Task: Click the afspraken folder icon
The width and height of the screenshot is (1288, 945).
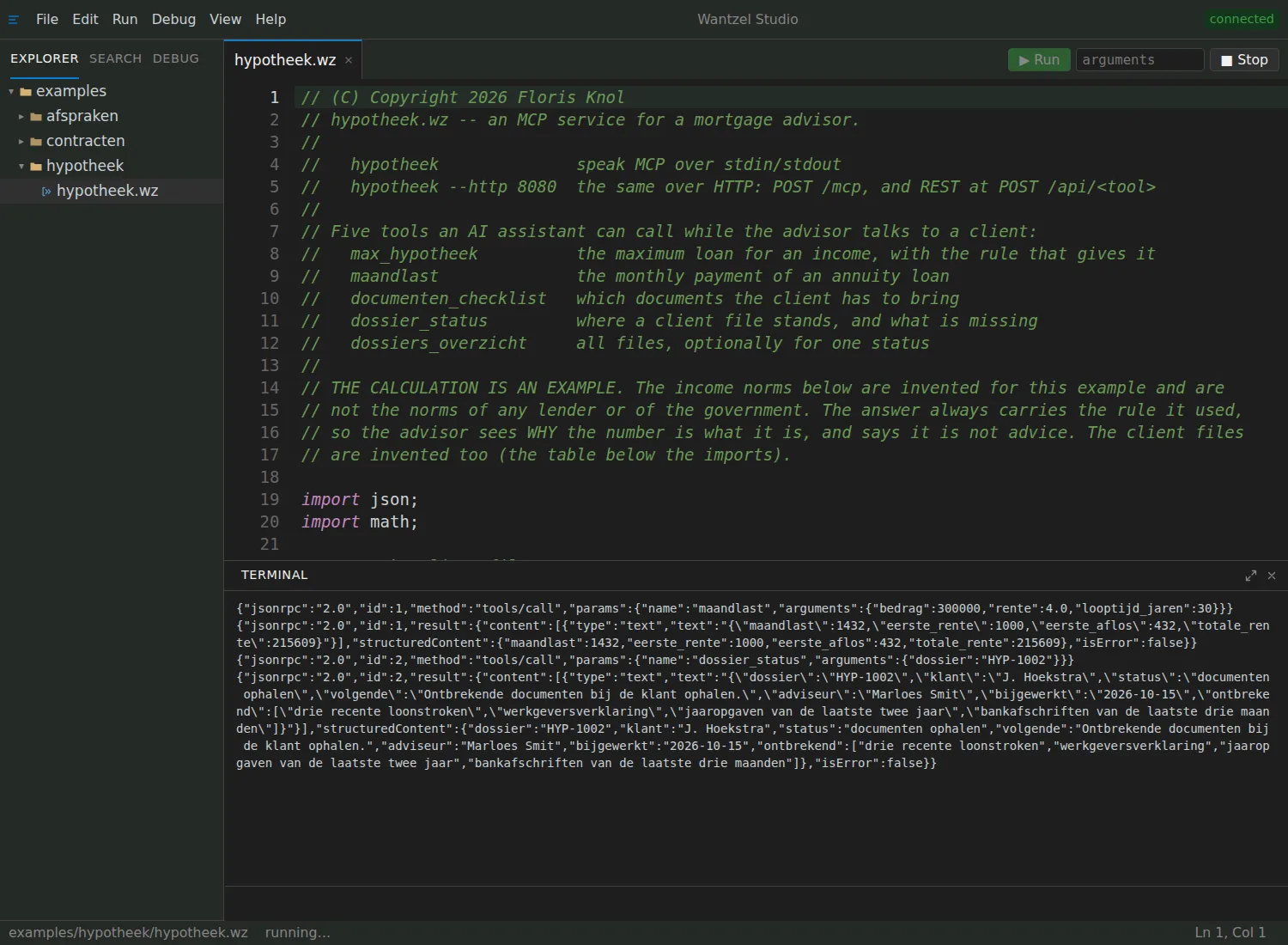Action: pyautogui.click(x=36, y=117)
